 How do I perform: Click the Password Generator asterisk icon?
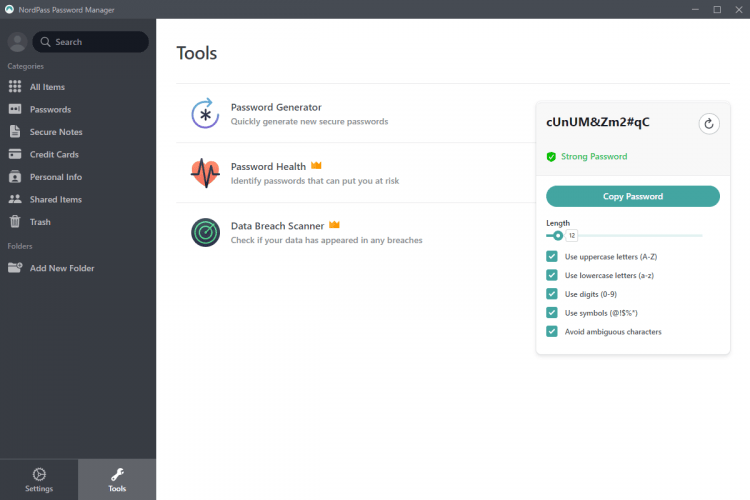[x=205, y=114]
